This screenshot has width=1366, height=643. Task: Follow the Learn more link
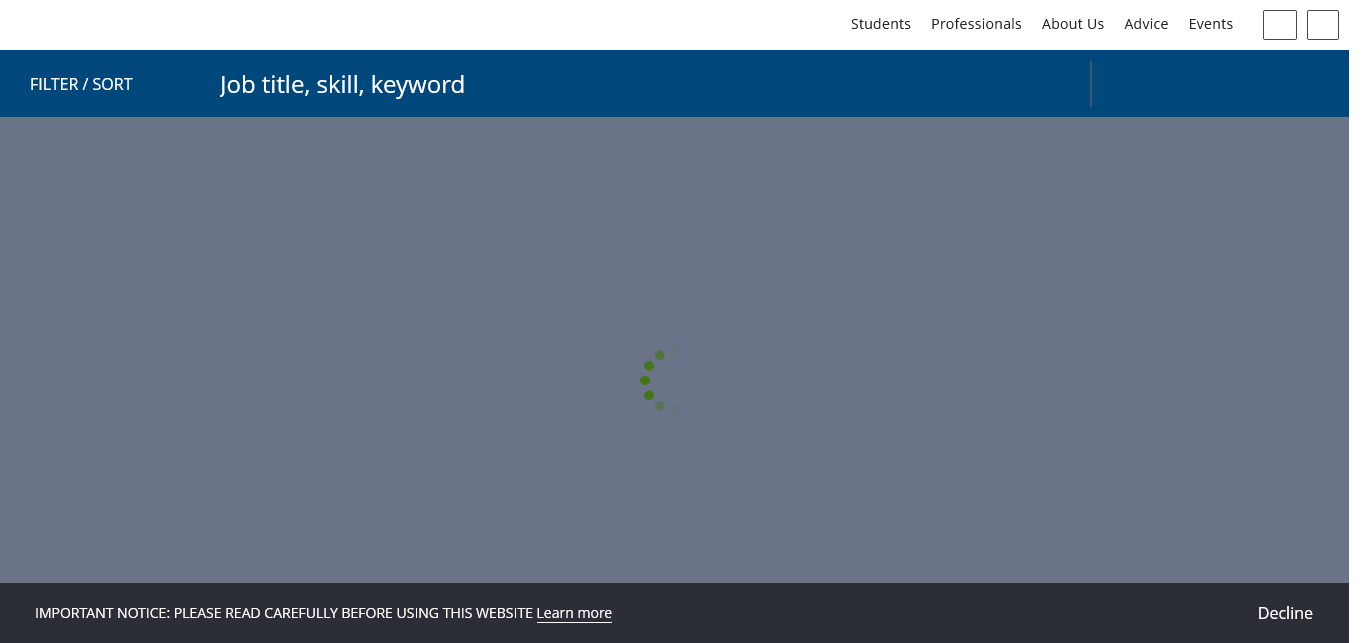tap(574, 613)
